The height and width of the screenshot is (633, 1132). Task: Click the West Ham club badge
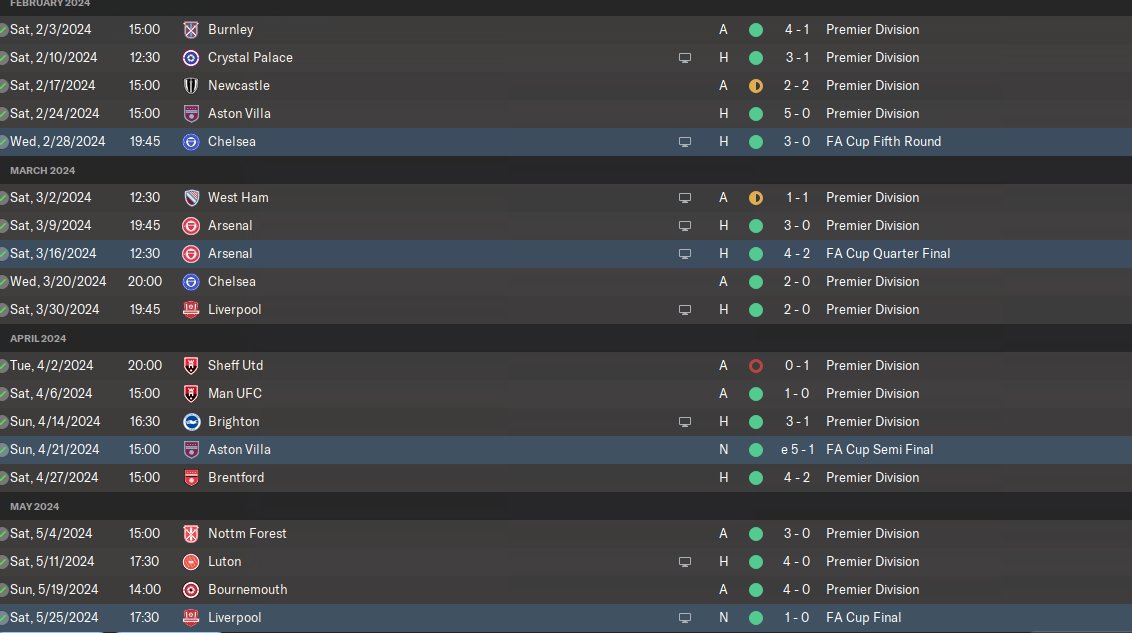click(191, 198)
